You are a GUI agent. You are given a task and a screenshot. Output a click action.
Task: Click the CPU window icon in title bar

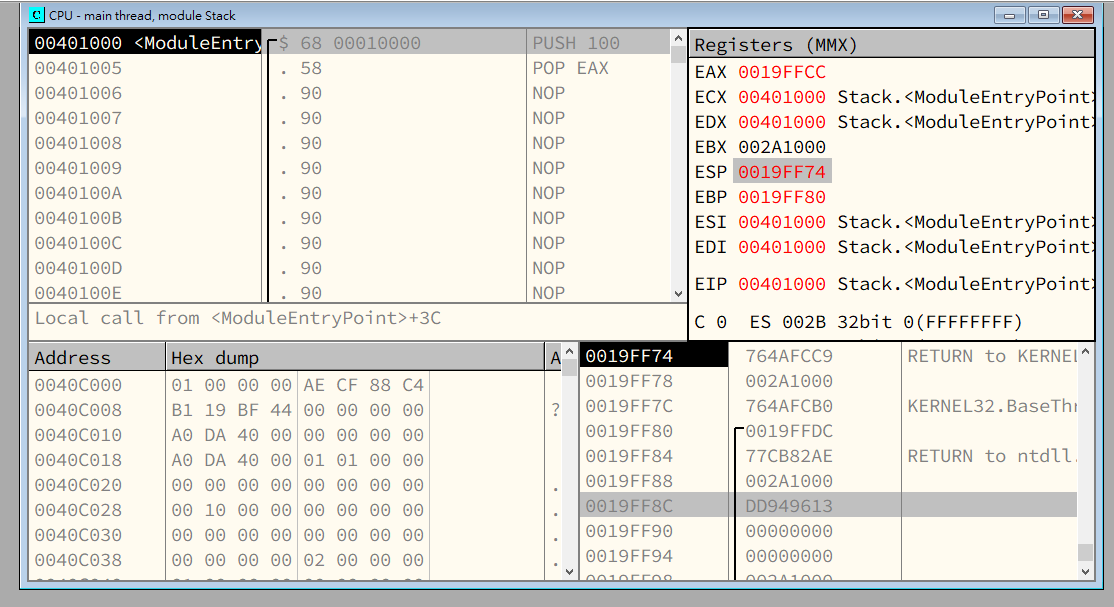tap(37, 15)
